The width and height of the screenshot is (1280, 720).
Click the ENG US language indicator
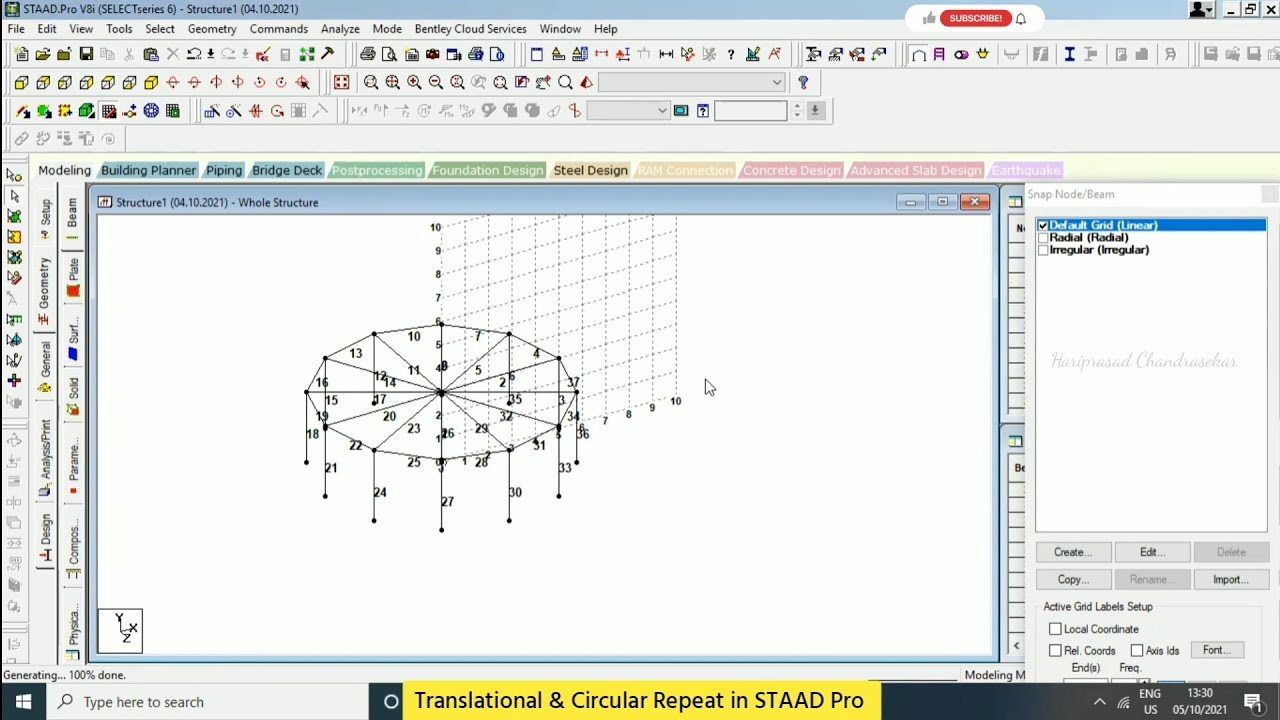click(x=1150, y=702)
